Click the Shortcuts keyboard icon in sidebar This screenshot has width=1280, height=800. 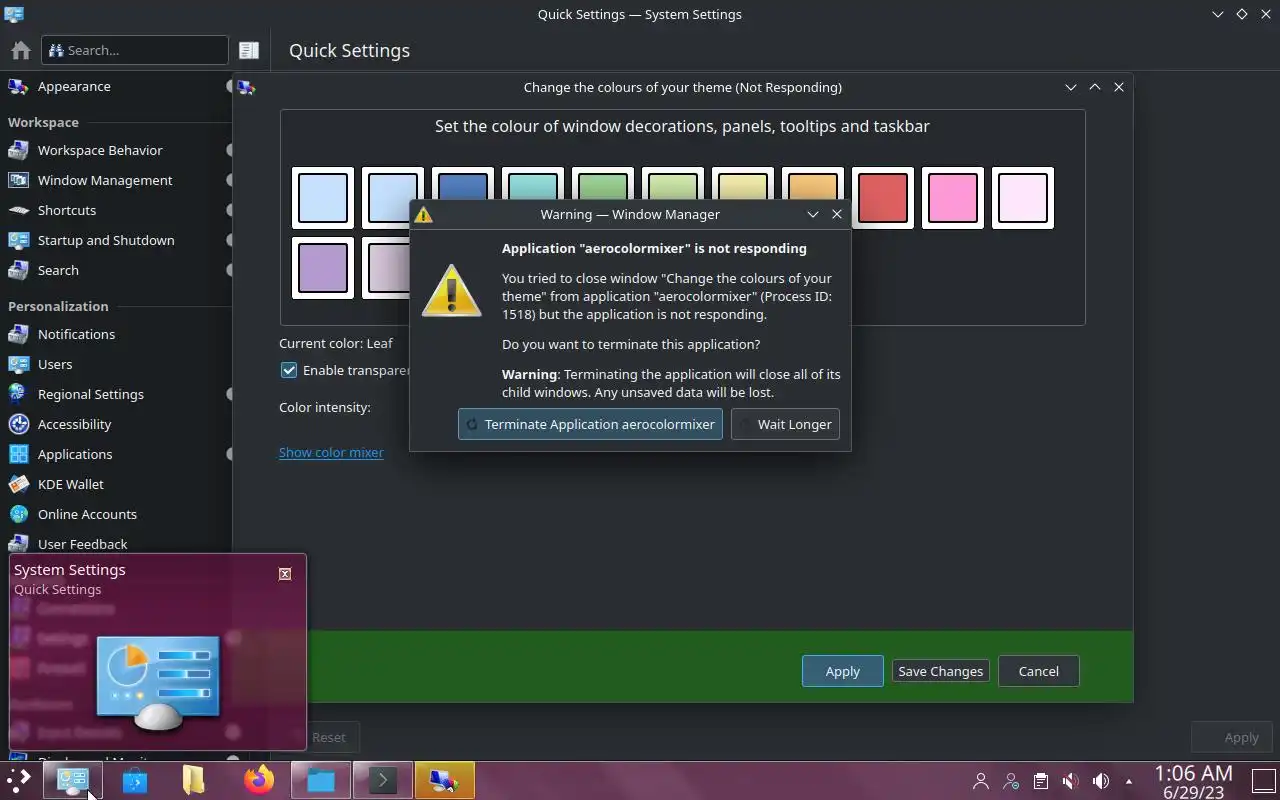tap(18, 210)
